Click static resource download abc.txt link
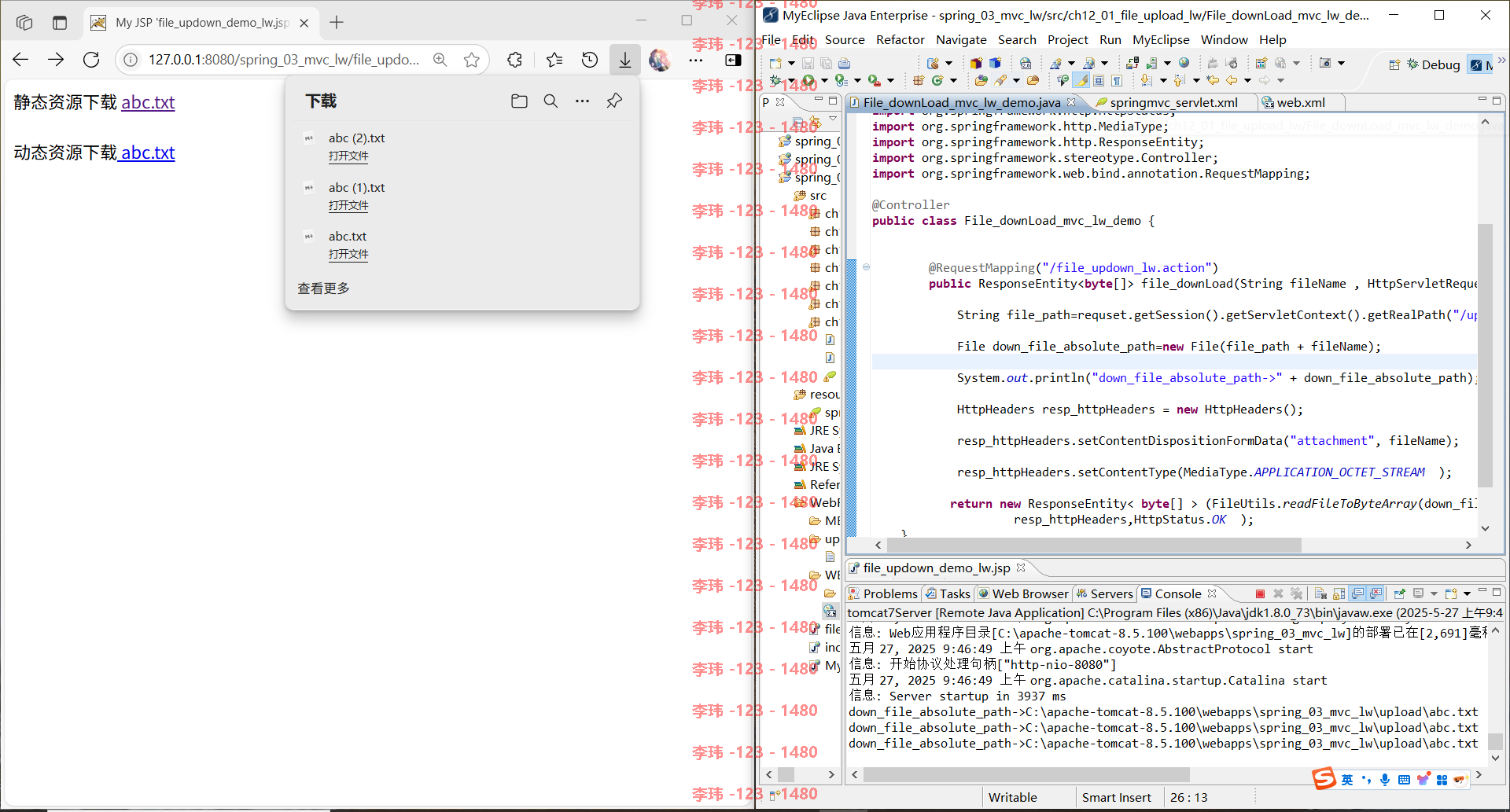Image resolution: width=1510 pixels, height=812 pixels. click(x=148, y=102)
